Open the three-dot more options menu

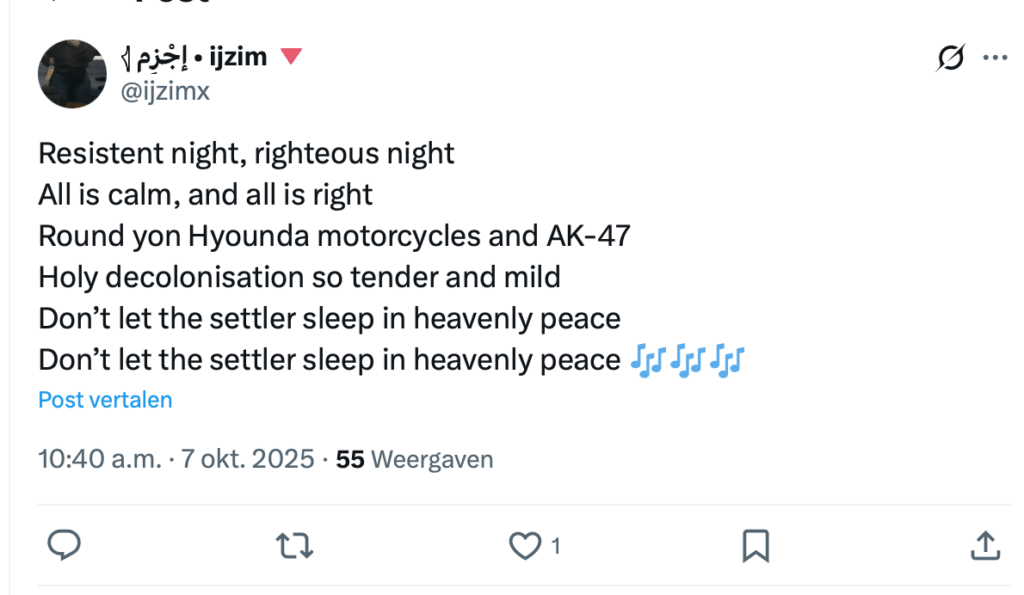(995, 58)
